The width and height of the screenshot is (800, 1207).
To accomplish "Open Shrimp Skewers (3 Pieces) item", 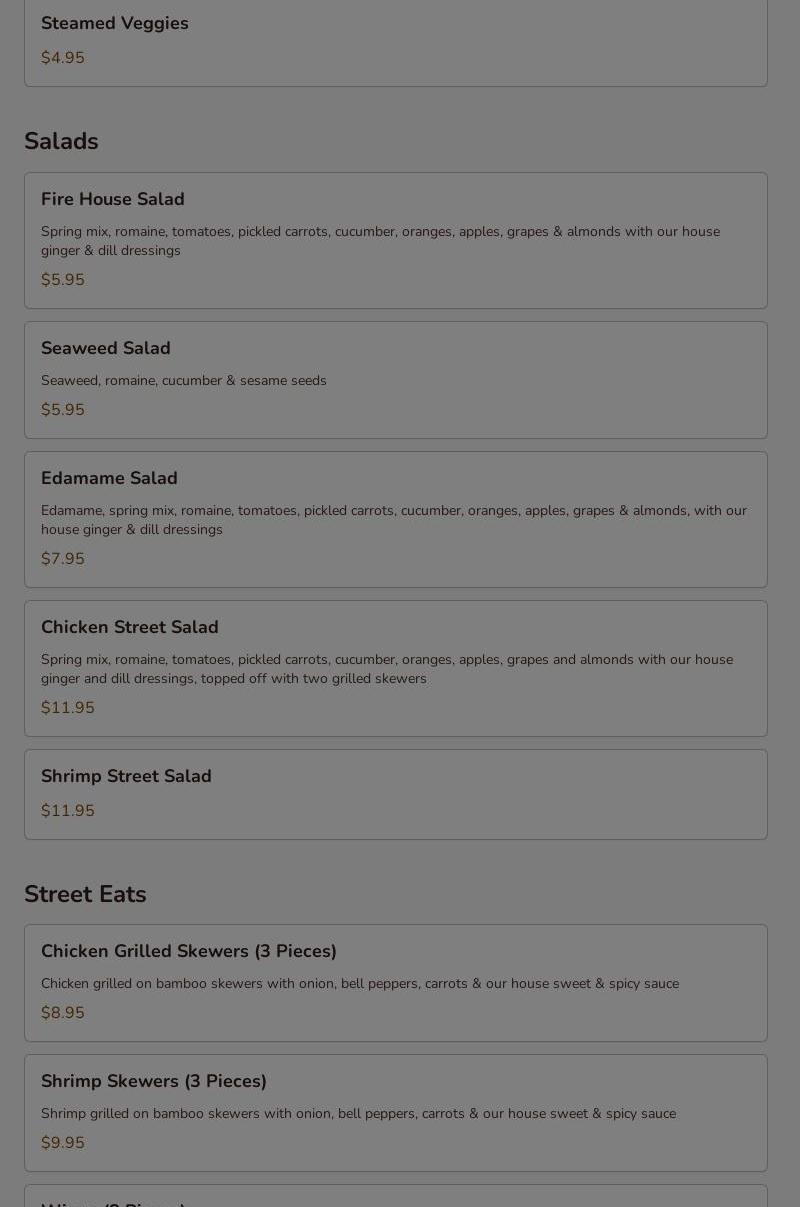I will click(x=154, y=1081).
